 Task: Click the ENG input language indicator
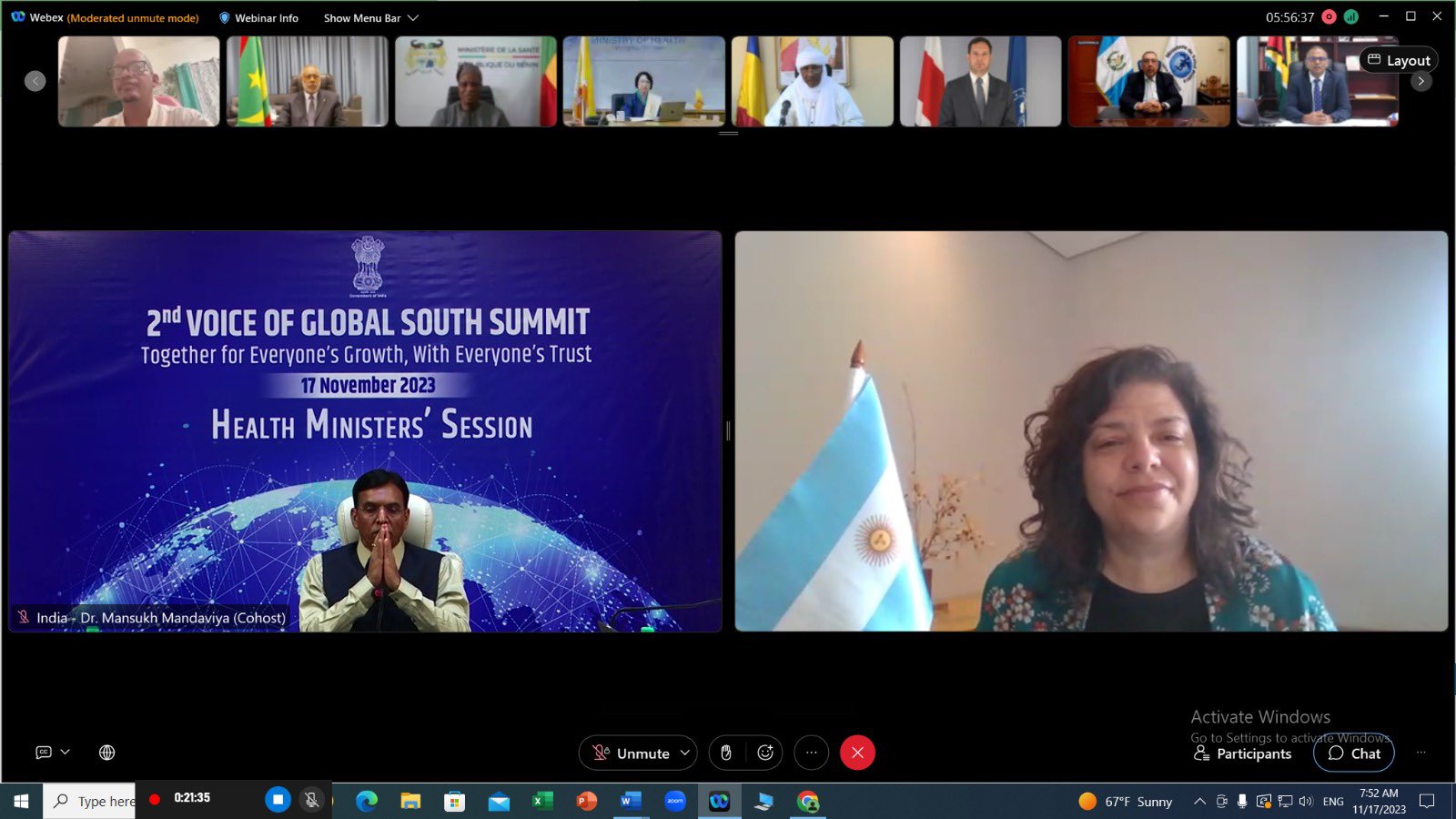pos(1333,801)
